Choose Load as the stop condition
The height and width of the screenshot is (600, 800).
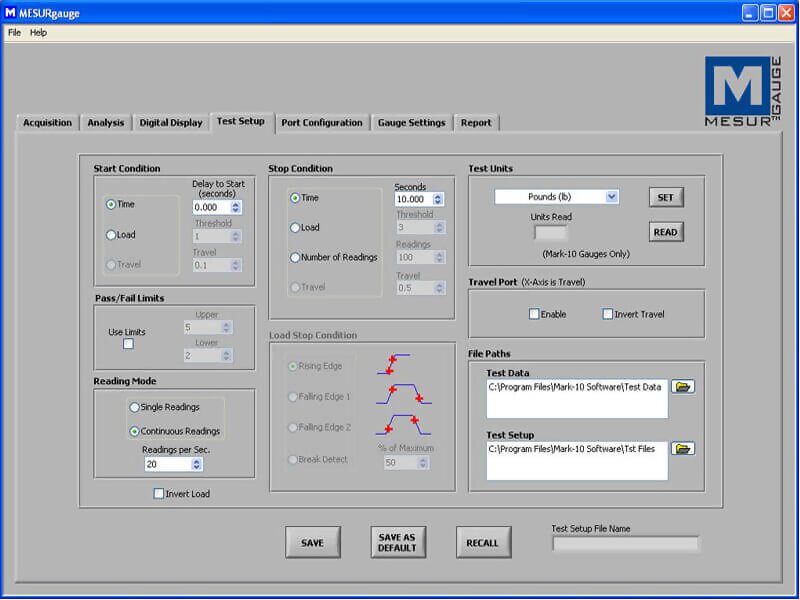pyautogui.click(x=295, y=228)
